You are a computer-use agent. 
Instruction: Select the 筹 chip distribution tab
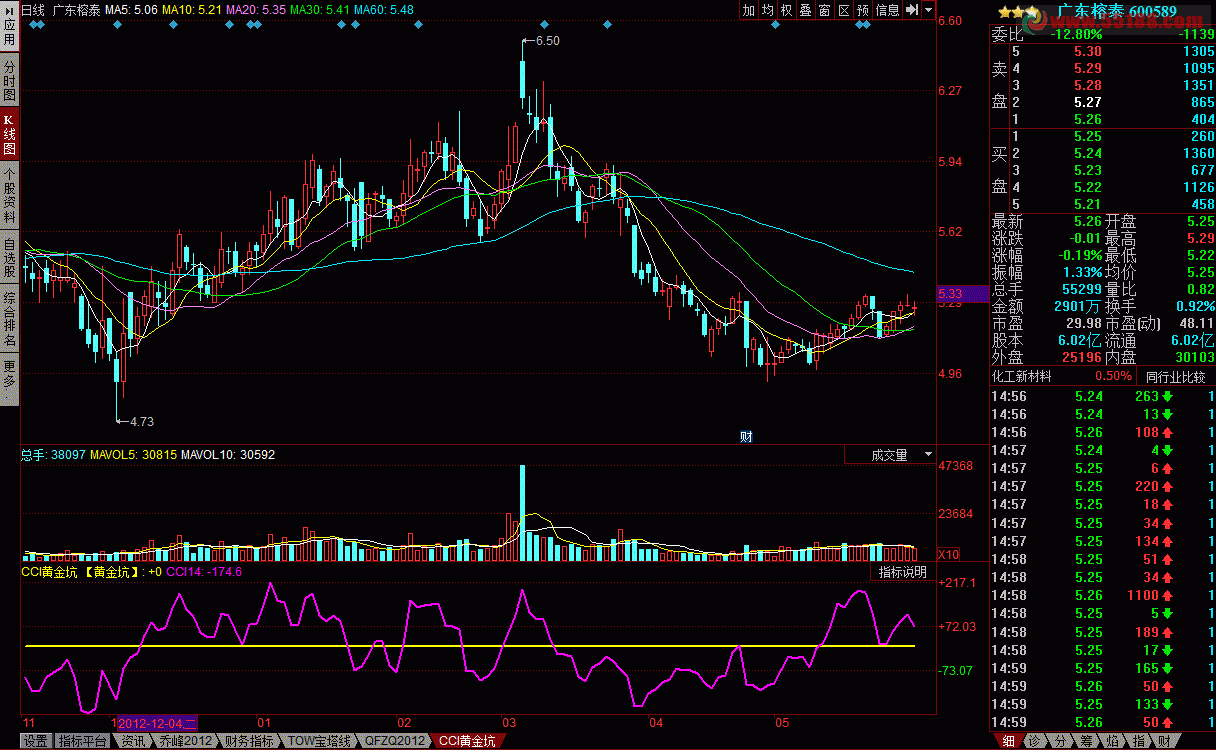tap(1086, 741)
